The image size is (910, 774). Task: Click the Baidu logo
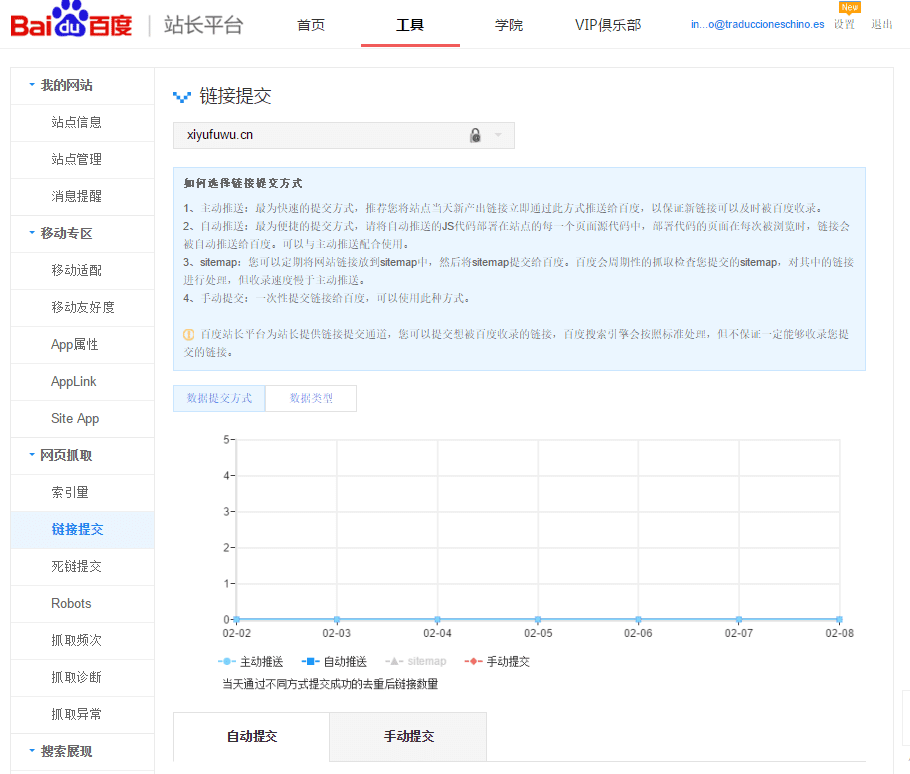pyautogui.click(x=71, y=19)
